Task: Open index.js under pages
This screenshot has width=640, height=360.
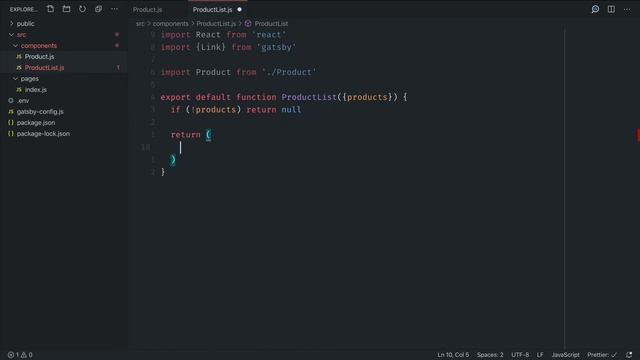Action: click(36, 90)
